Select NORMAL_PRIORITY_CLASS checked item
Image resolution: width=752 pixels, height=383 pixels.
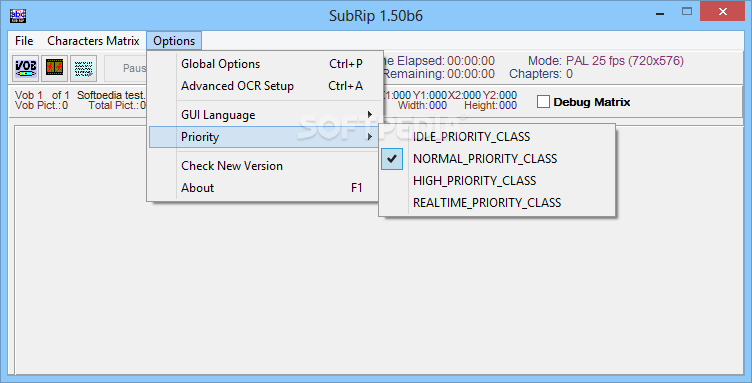(497, 159)
